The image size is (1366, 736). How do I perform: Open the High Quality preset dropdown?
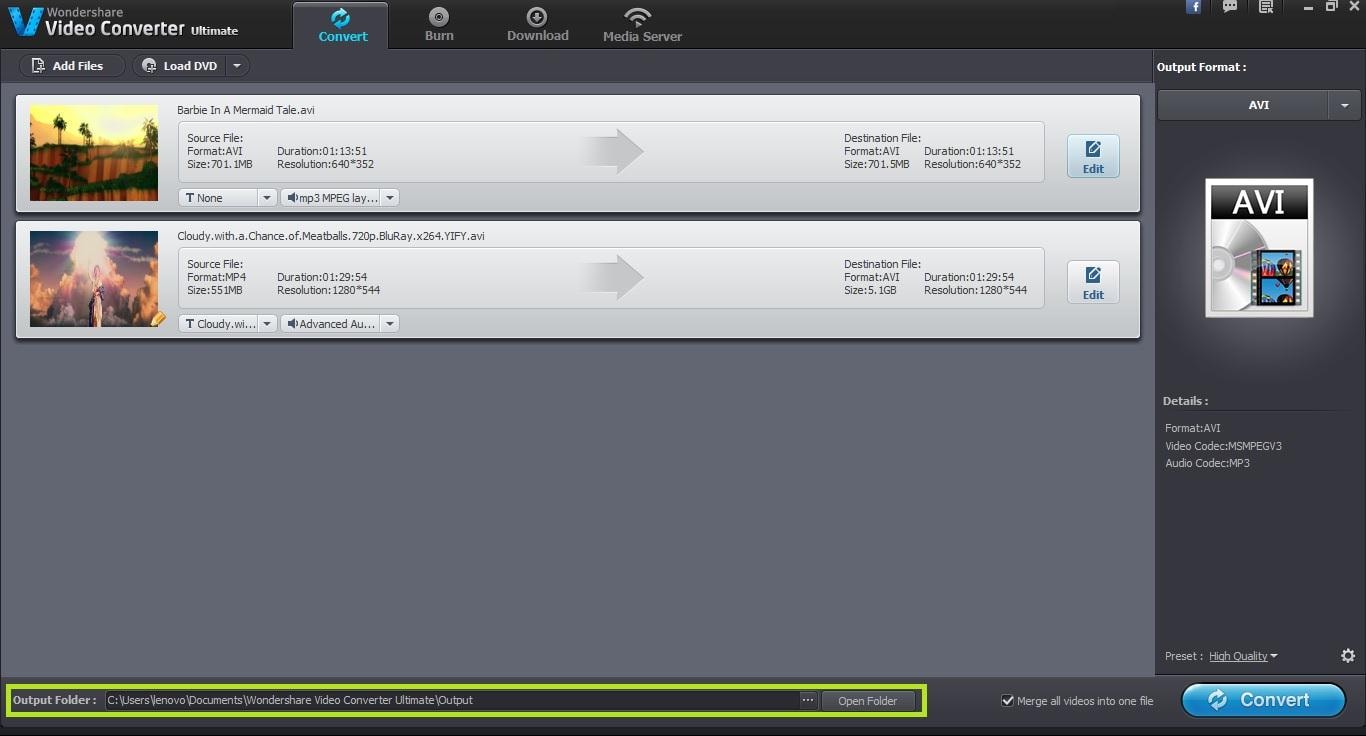click(1243, 656)
